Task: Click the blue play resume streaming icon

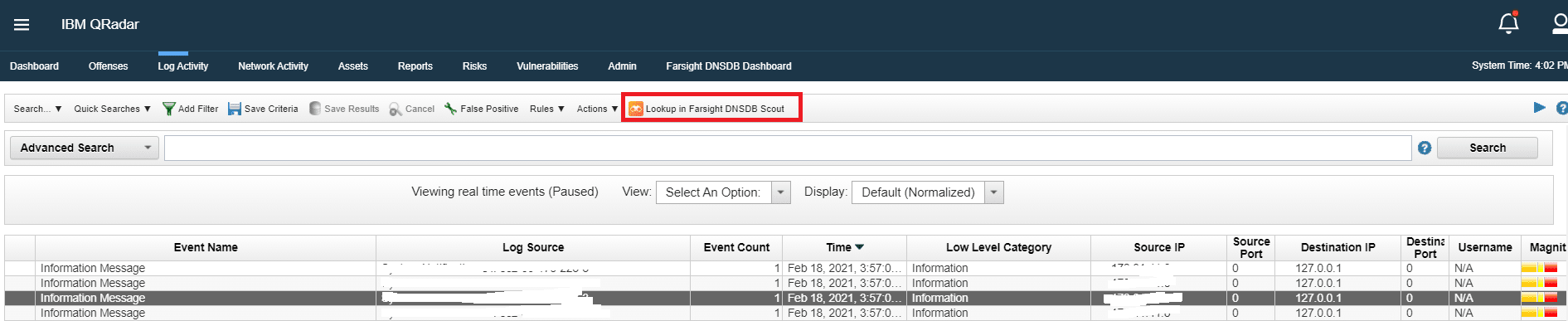Action: click(1540, 108)
